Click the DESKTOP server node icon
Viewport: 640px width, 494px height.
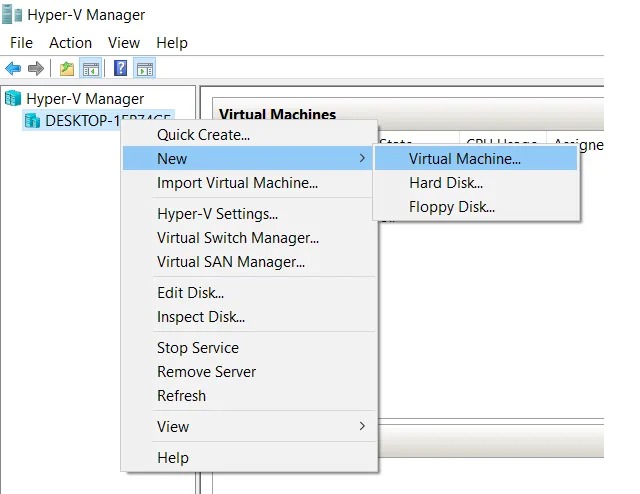pyautogui.click(x=32, y=120)
